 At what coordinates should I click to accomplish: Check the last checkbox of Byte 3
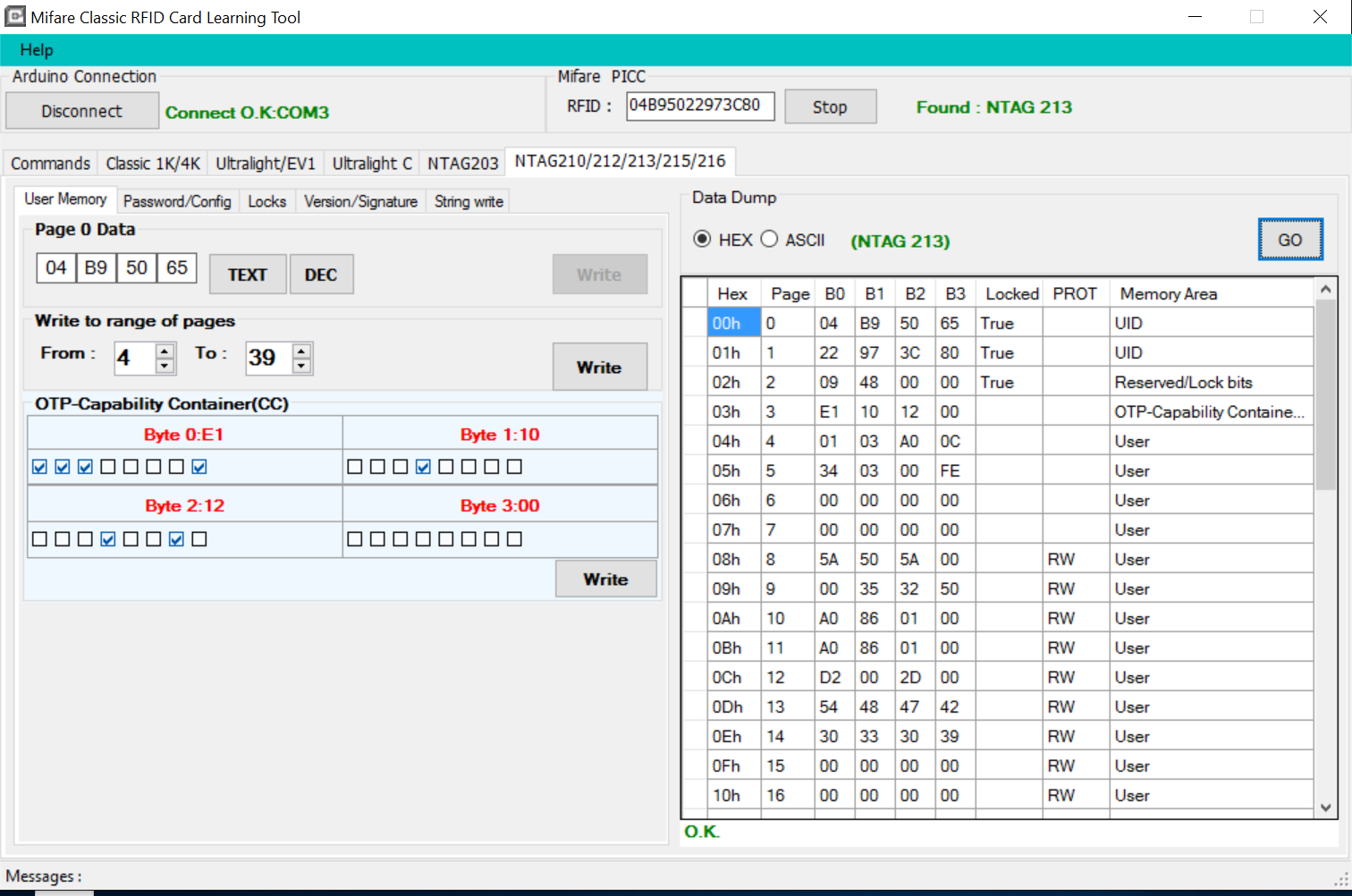tap(514, 539)
